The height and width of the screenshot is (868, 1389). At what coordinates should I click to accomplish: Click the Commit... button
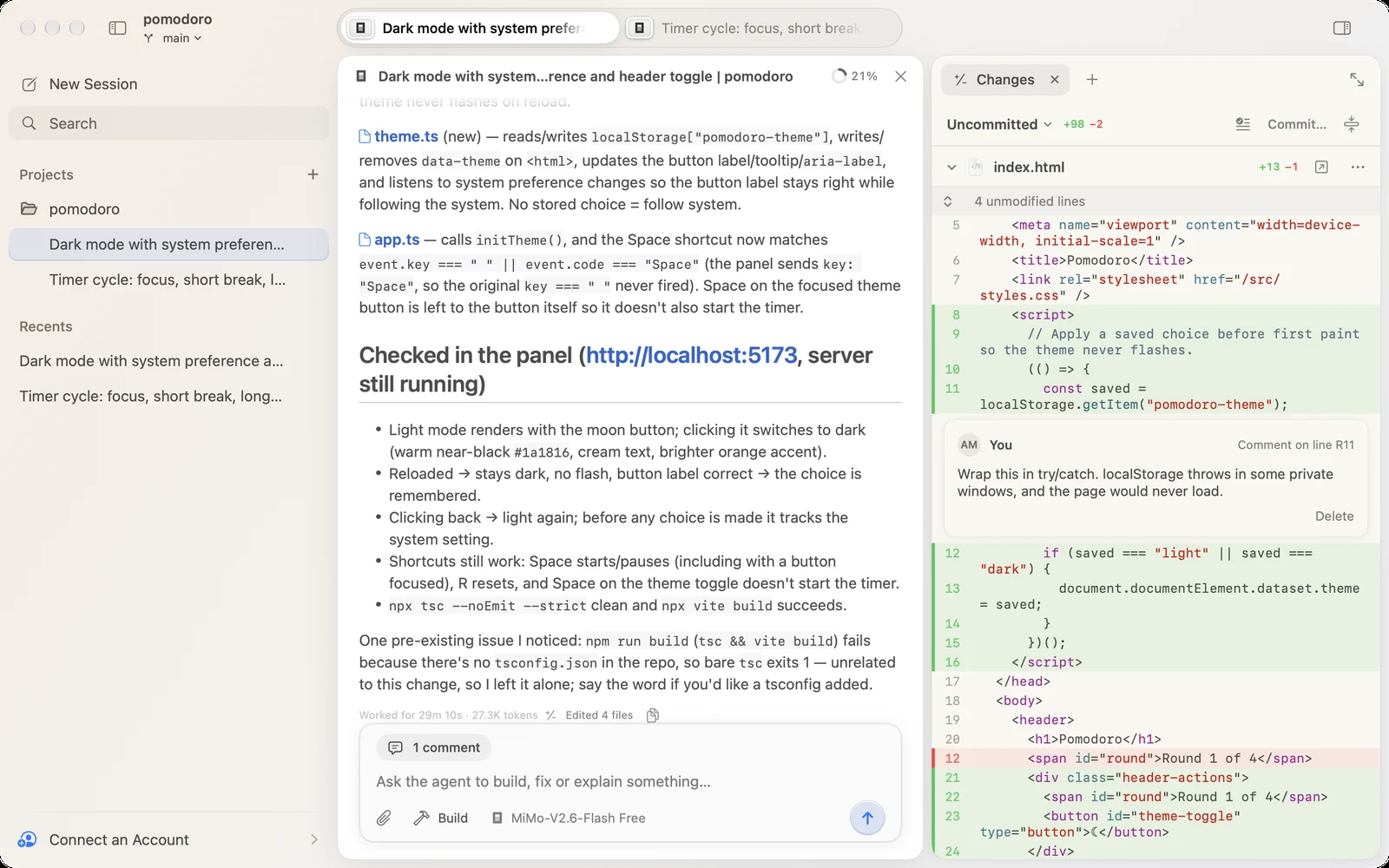1297,124
